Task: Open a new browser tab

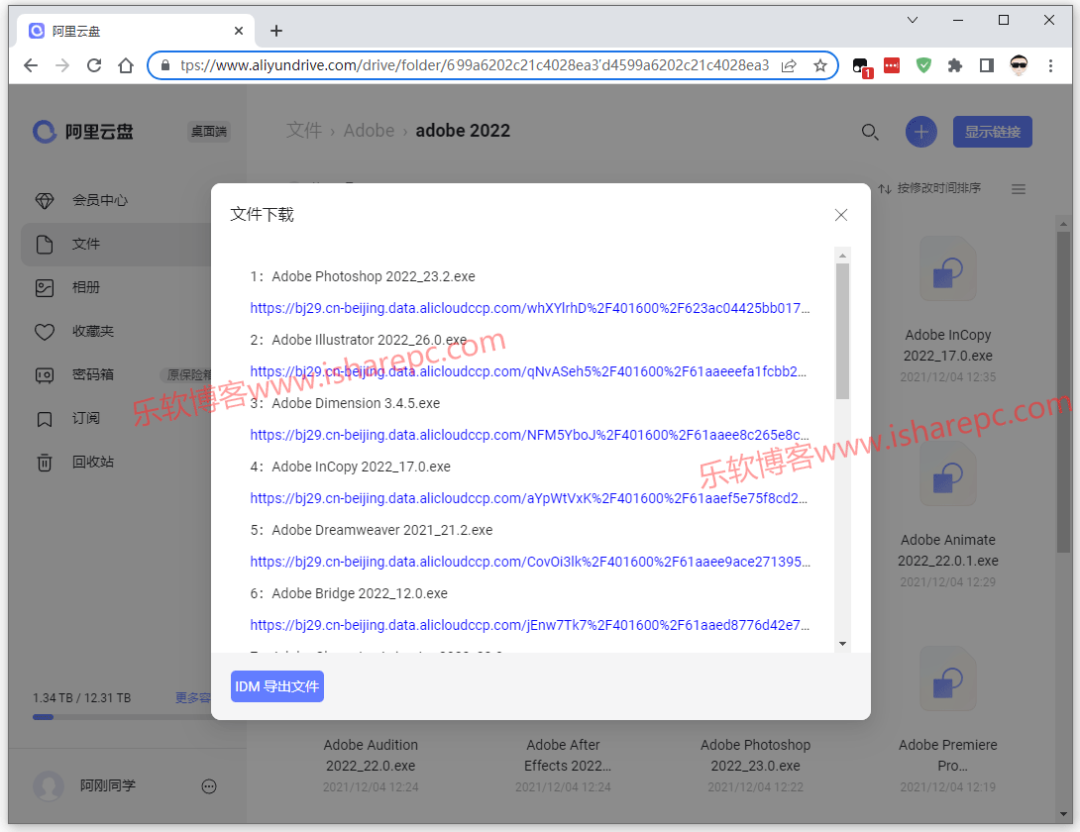Action: click(x=276, y=31)
